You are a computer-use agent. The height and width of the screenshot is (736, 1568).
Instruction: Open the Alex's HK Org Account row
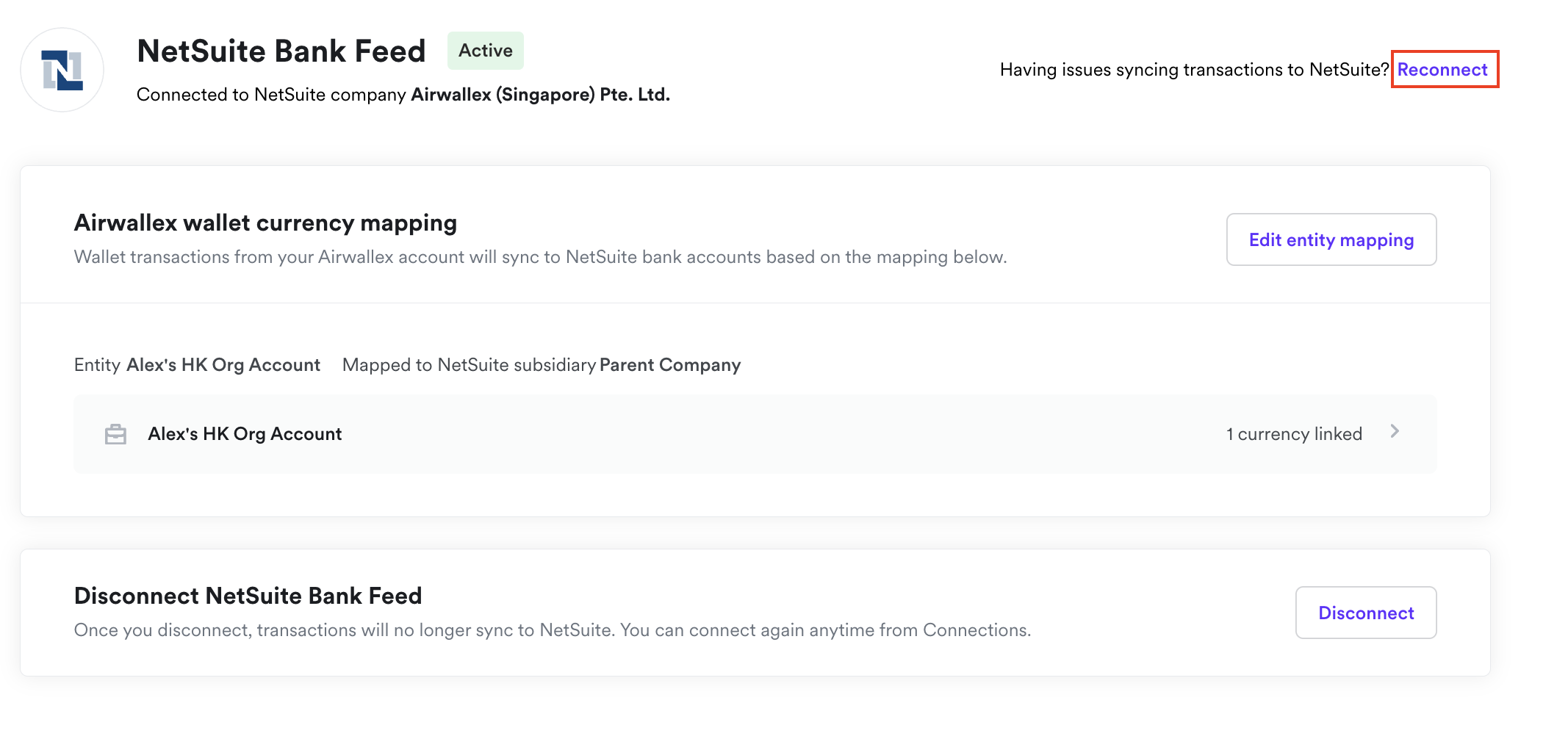pos(755,434)
